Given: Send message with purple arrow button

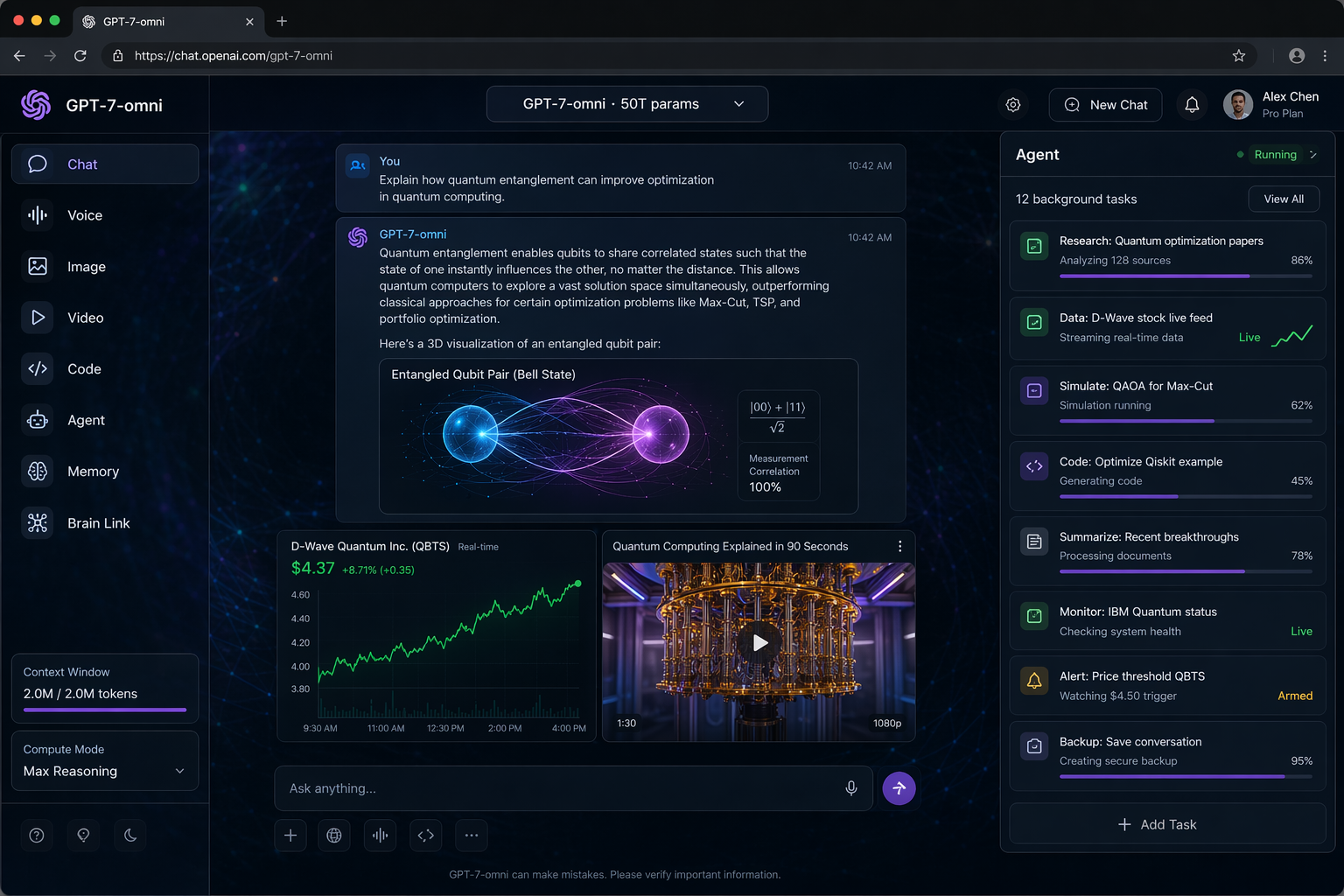Looking at the screenshot, I should pos(899,788).
